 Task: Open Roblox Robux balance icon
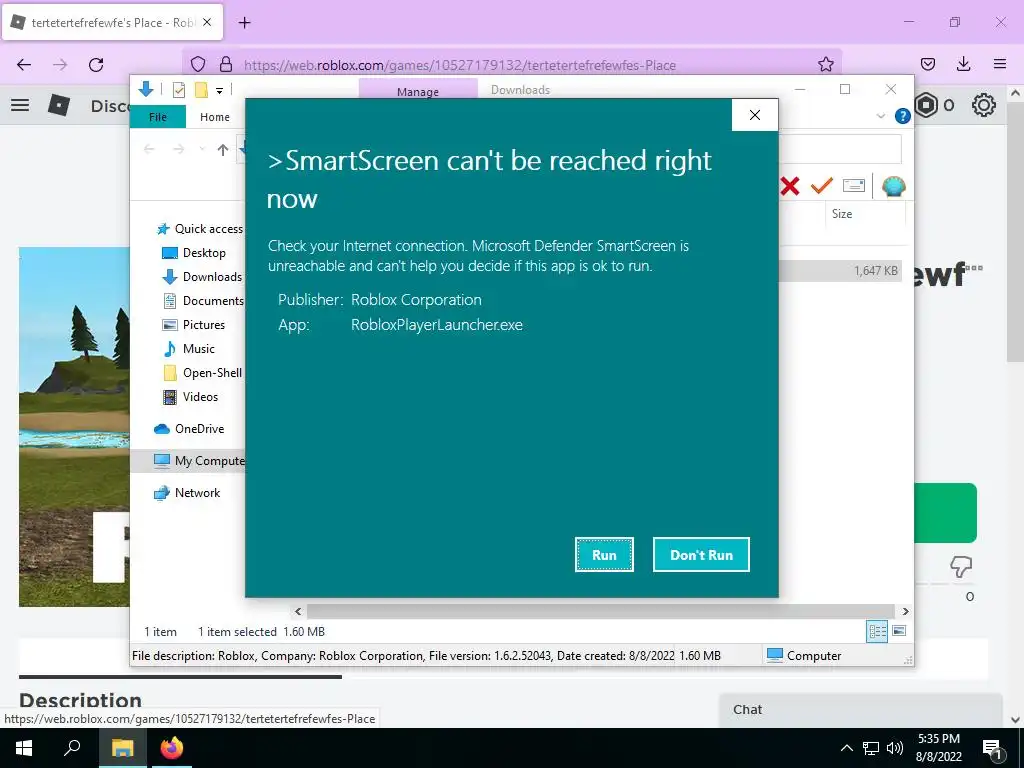click(926, 105)
